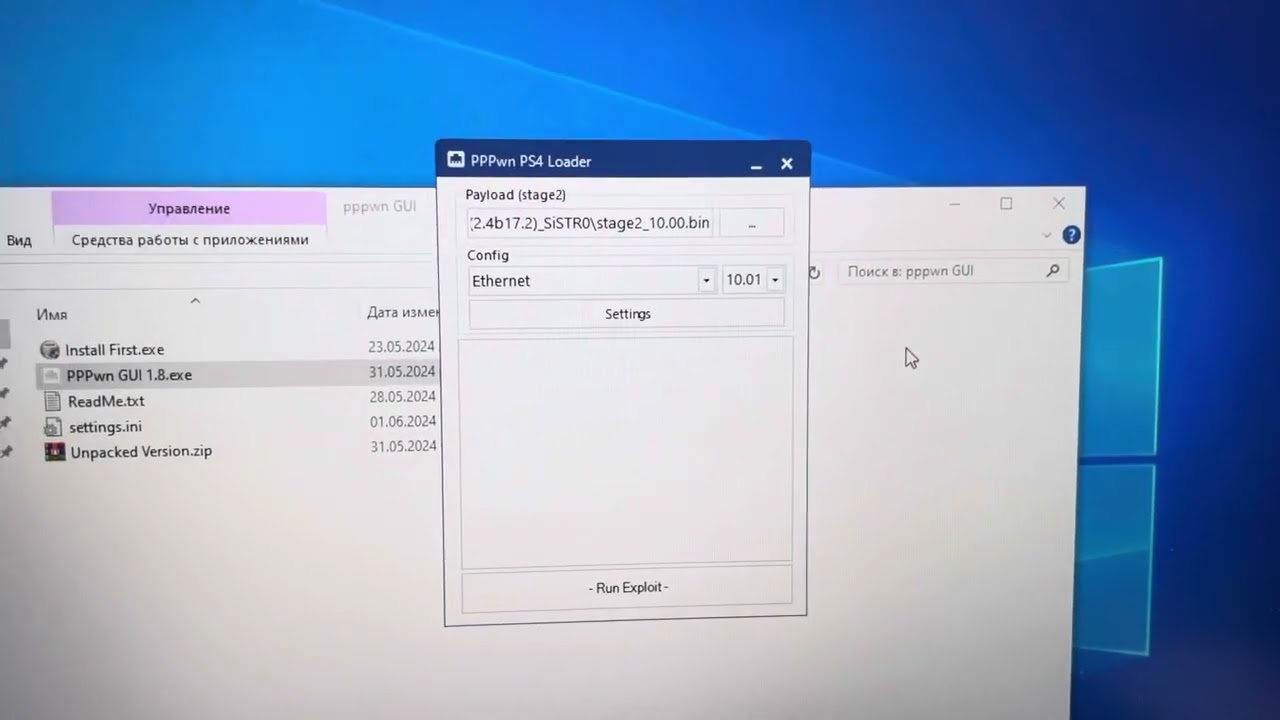Click the refresh icon beside the Explorer search box
The width and height of the screenshot is (1280, 720).
pos(814,272)
